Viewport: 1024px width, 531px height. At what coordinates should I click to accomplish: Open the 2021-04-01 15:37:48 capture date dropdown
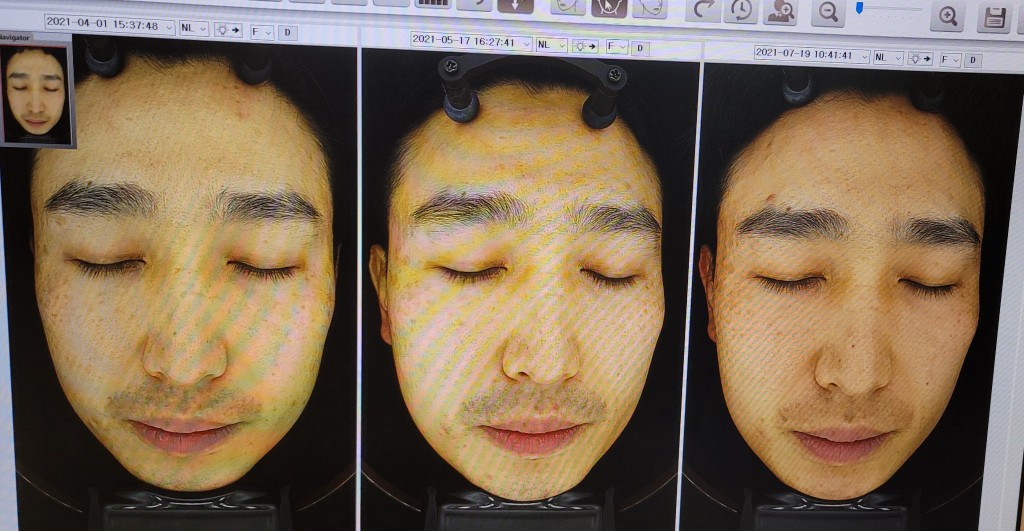[109, 26]
